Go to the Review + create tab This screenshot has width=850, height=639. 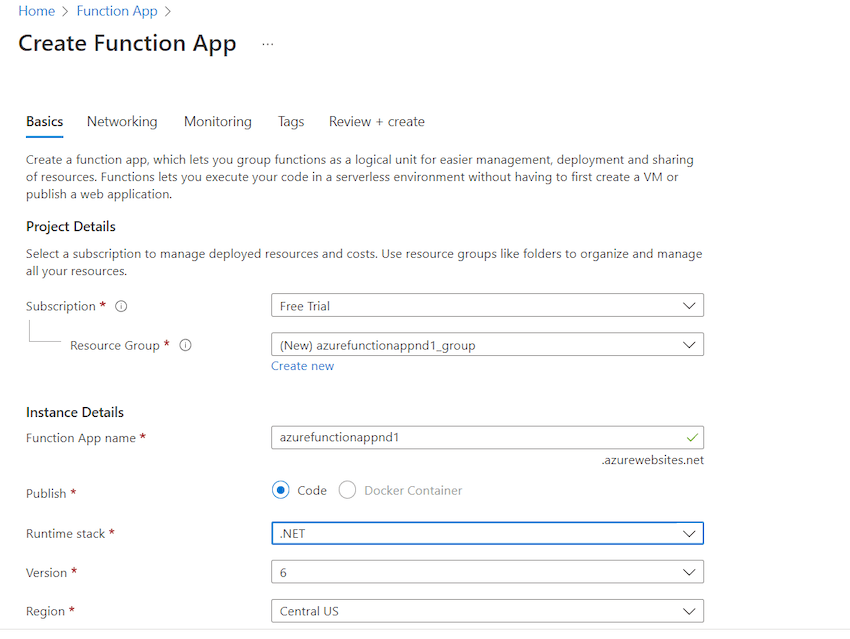[377, 121]
